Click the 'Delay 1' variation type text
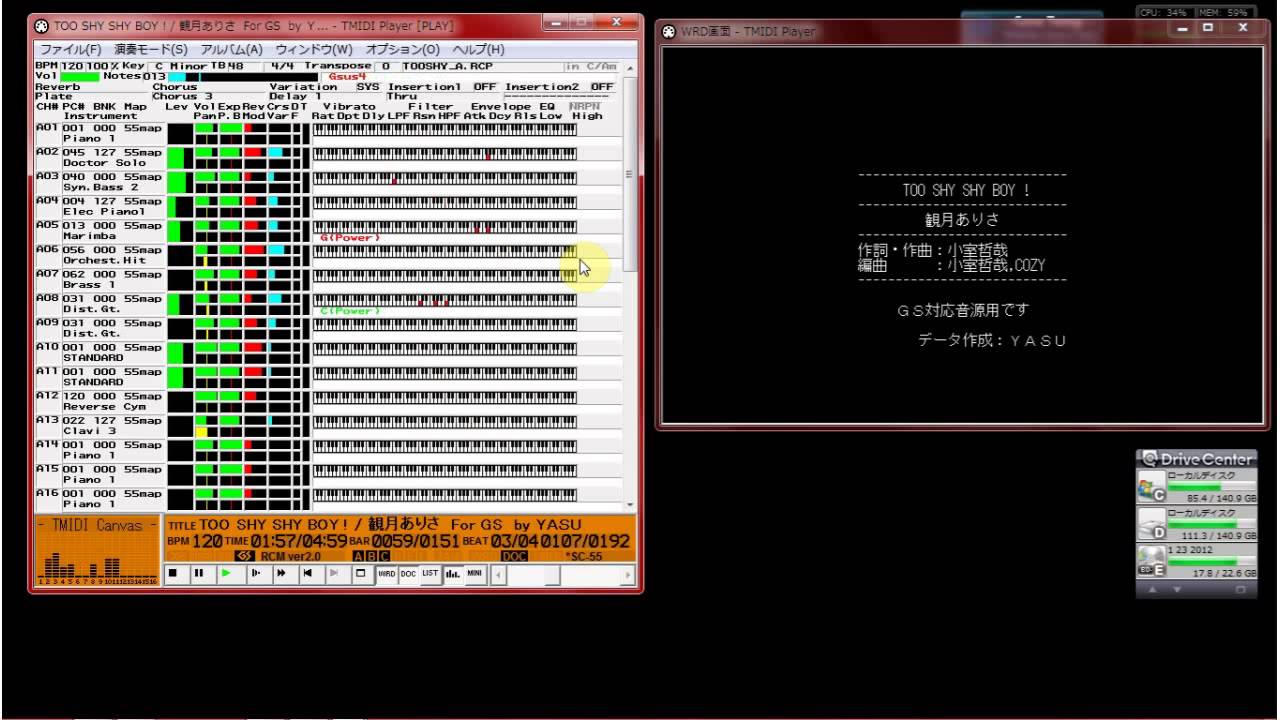The image size is (1280, 720). (295, 97)
